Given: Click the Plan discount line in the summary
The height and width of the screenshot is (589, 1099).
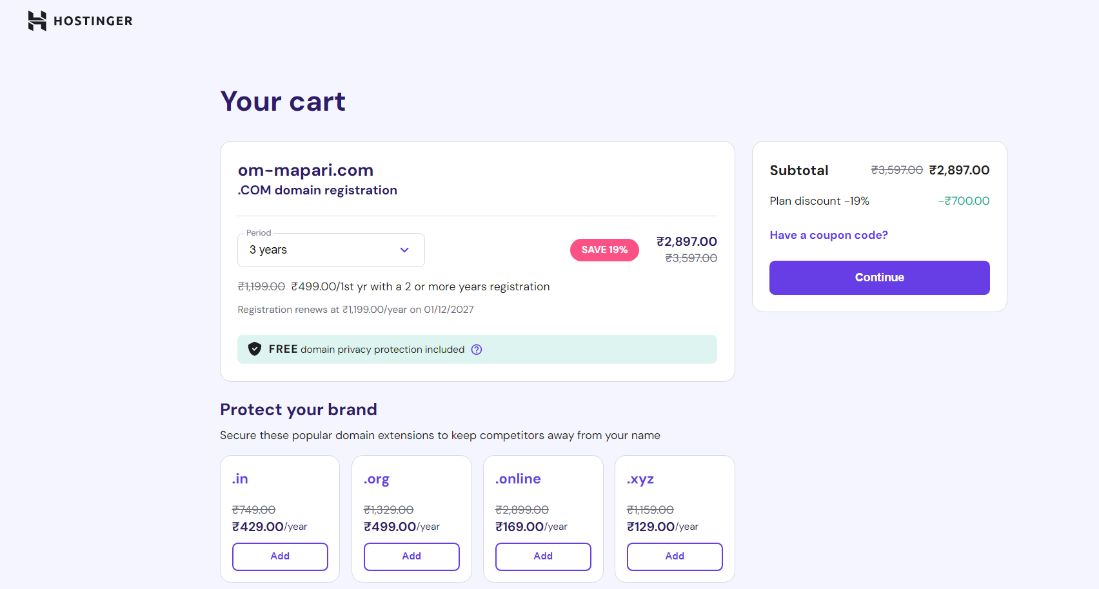Looking at the screenshot, I should click(x=820, y=200).
